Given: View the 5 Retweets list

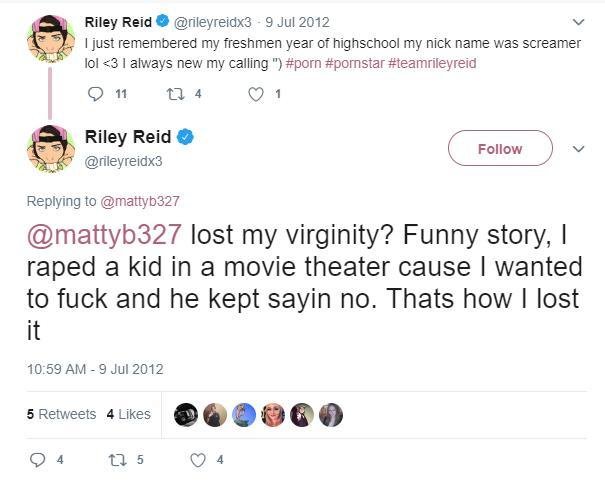Looking at the screenshot, I should 61,414.
